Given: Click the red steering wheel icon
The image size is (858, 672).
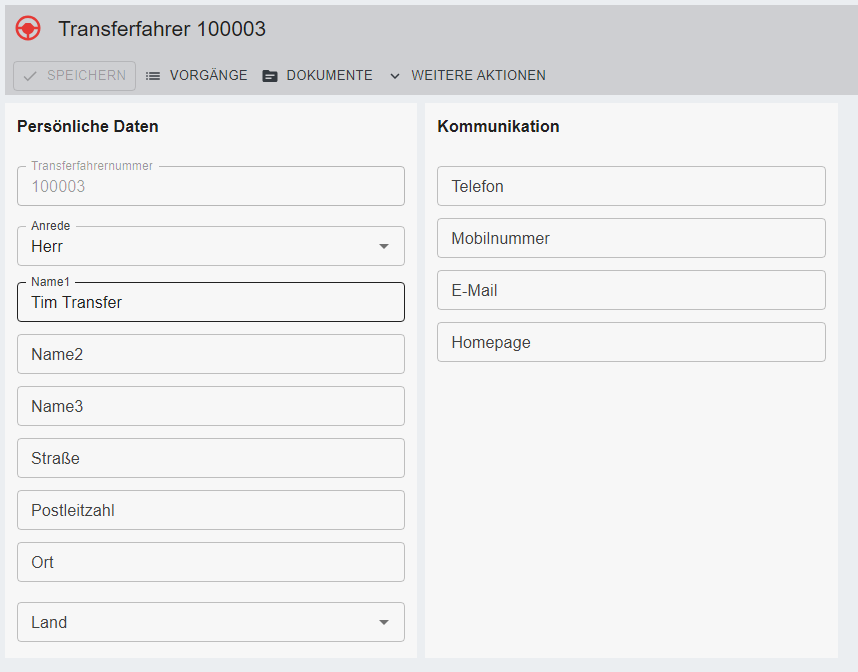Looking at the screenshot, I should pos(28,29).
